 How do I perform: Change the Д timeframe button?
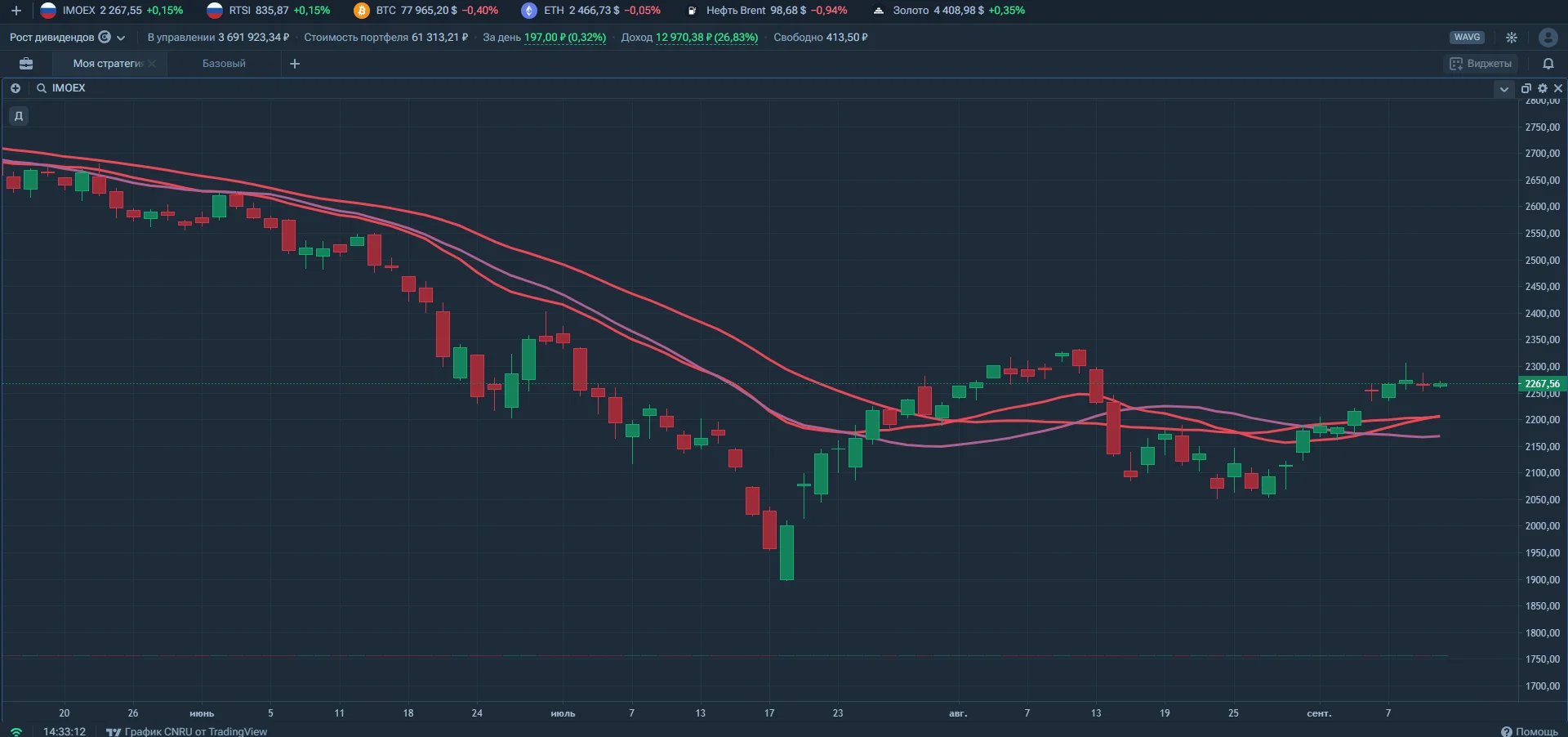point(19,116)
